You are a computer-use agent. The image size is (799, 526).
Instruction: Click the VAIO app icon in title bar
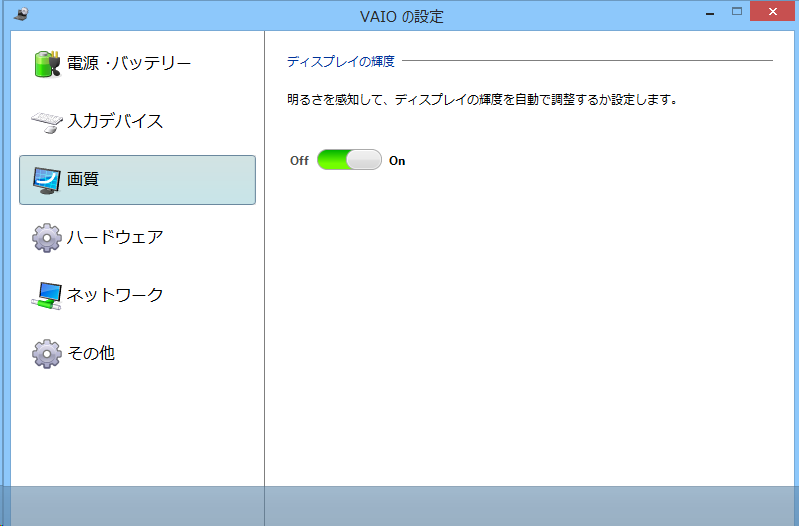coord(21,14)
